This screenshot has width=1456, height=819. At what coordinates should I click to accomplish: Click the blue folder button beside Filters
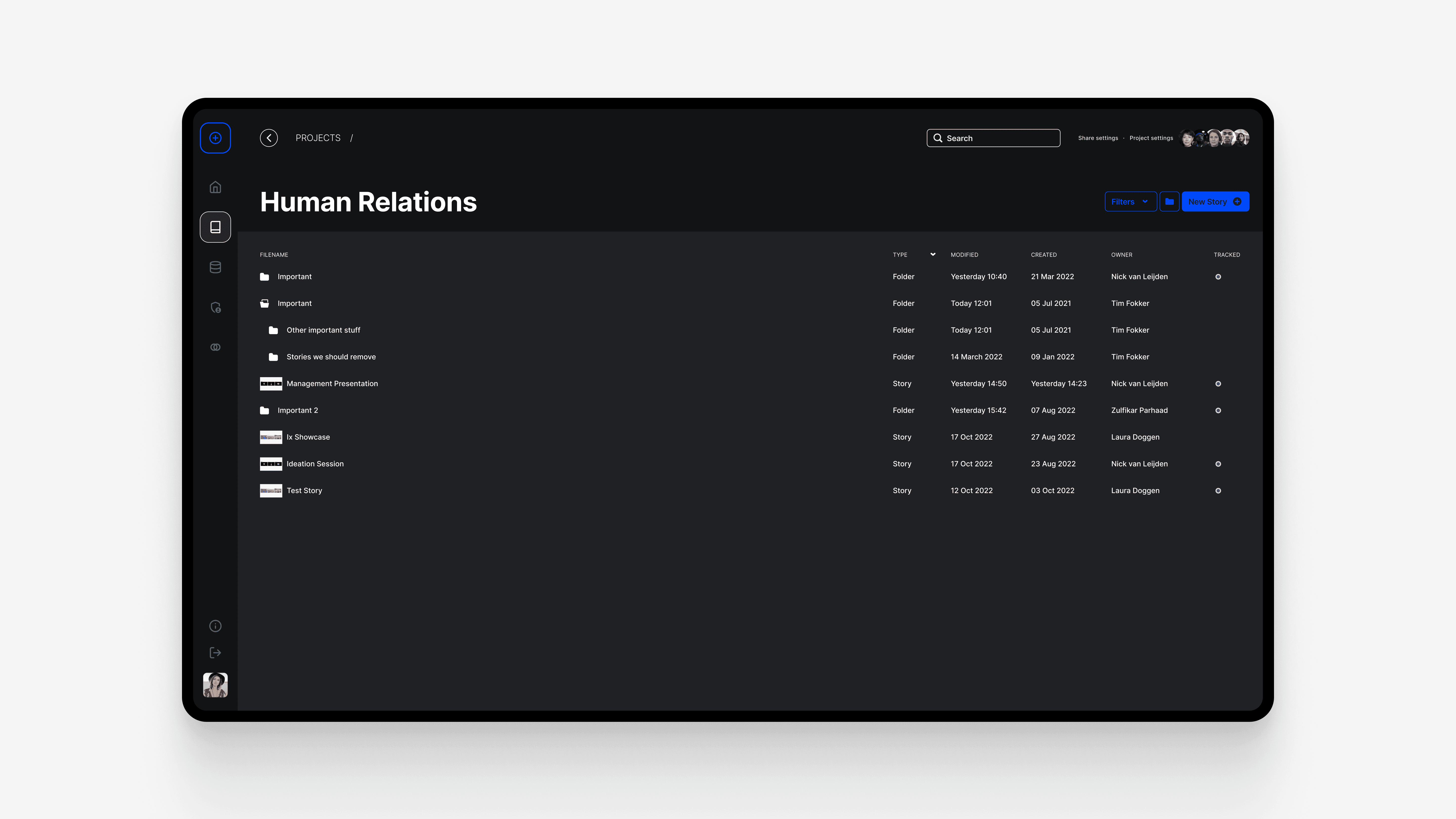(1169, 202)
